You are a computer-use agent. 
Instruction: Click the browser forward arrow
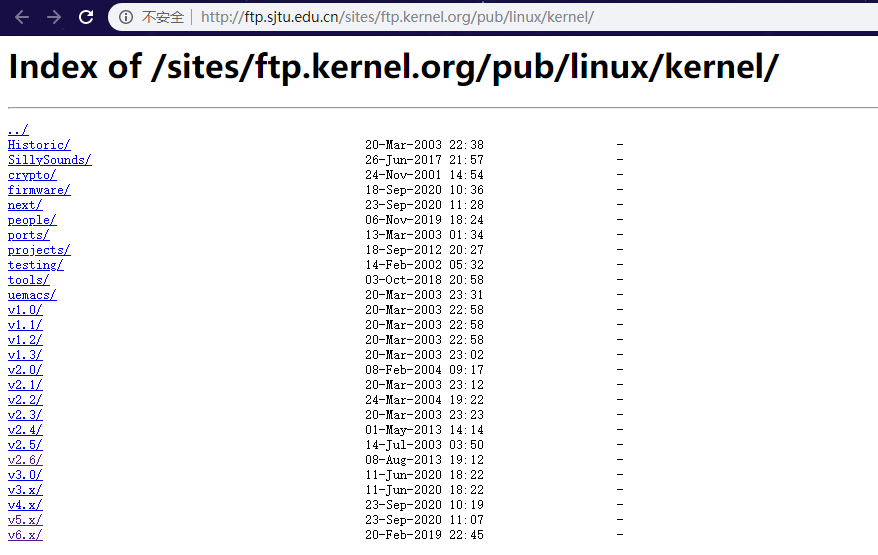click(x=54, y=17)
